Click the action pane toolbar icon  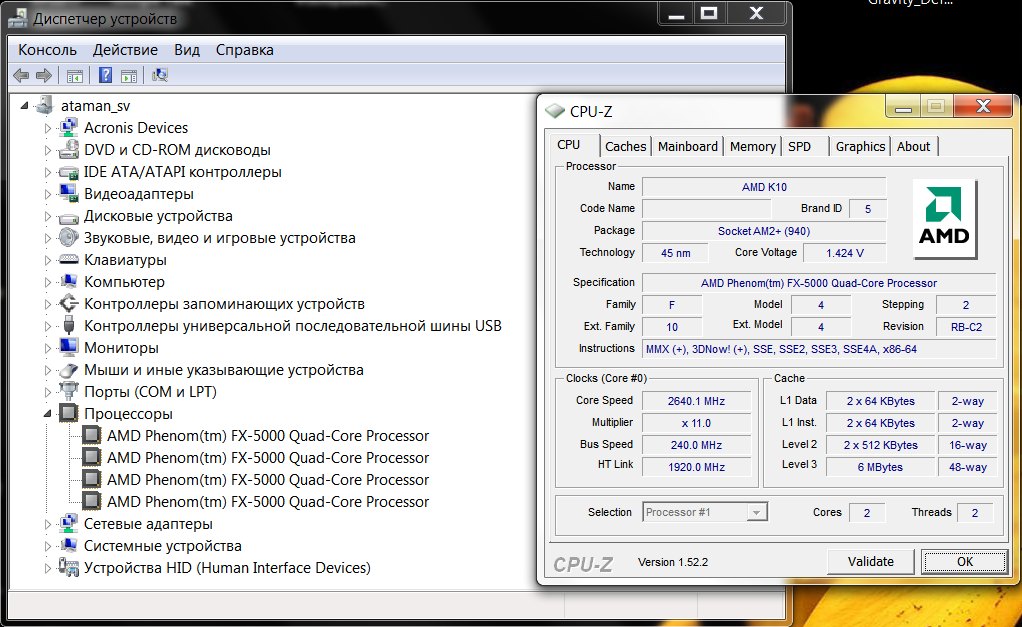coord(129,76)
